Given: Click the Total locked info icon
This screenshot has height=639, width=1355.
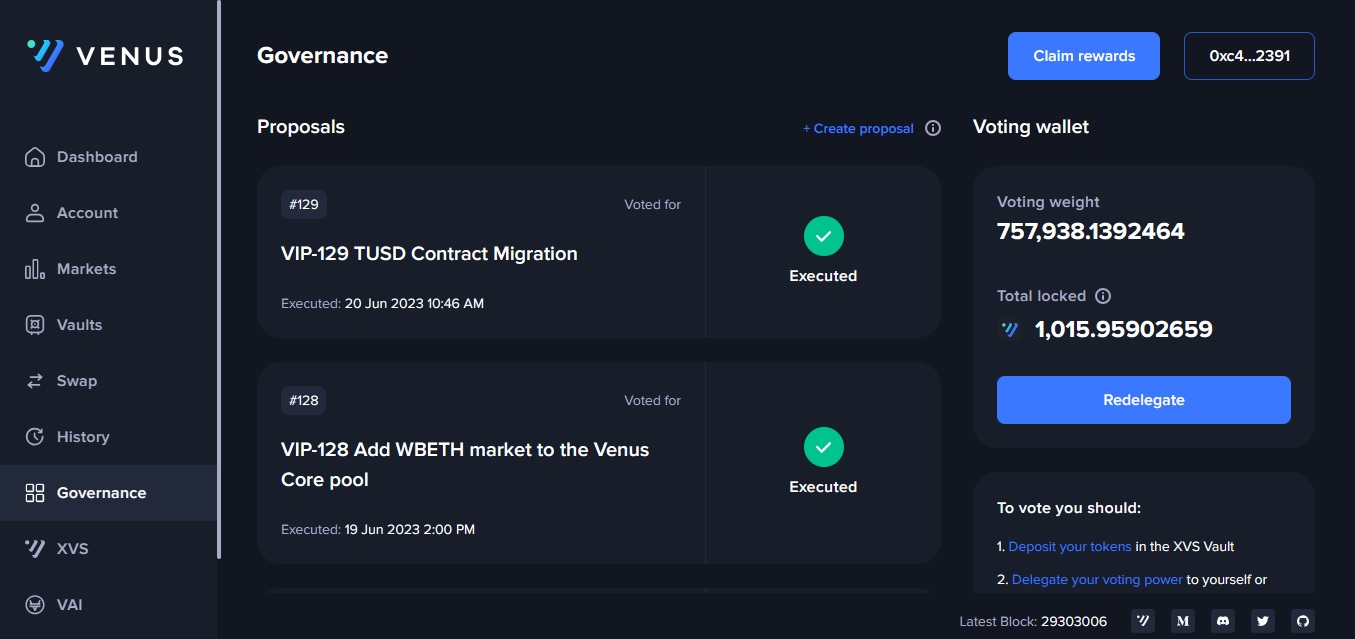Looking at the screenshot, I should pyautogui.click(x=1103, y=296).
